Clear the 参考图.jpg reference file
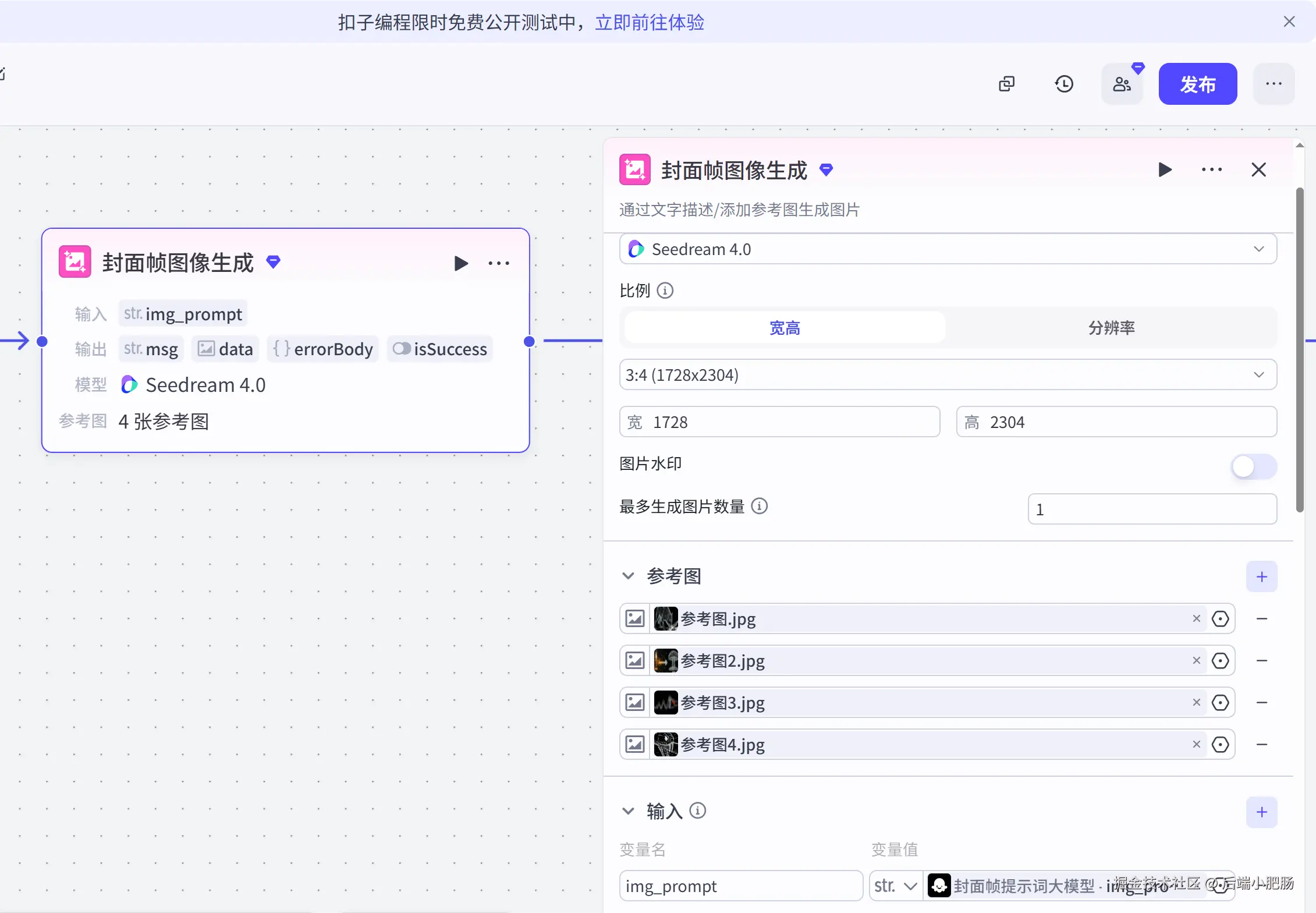The image size is (1316, 913). click(1196, 618)
